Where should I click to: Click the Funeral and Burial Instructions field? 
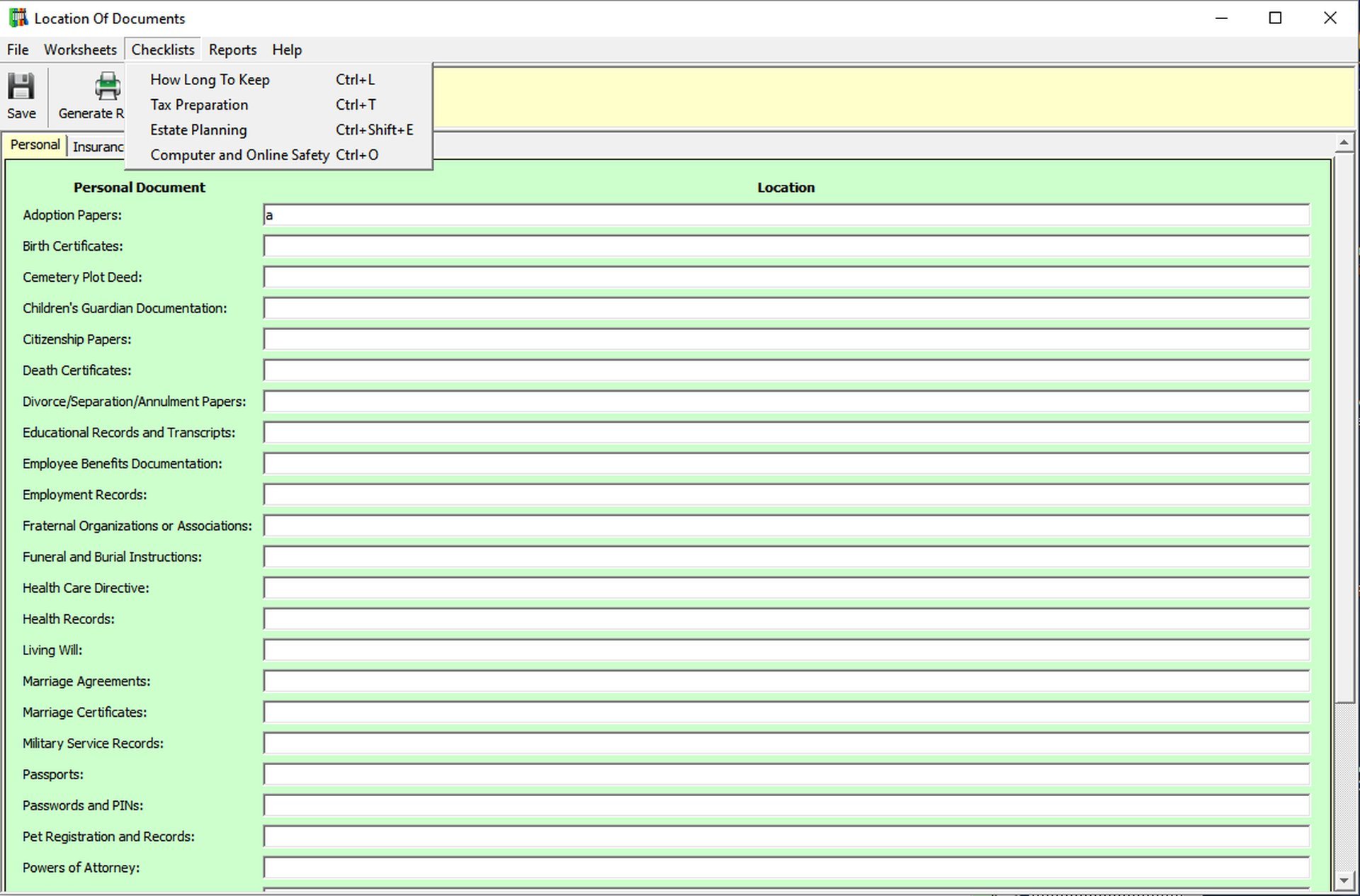pyautogui.click(x=786, y=557)
